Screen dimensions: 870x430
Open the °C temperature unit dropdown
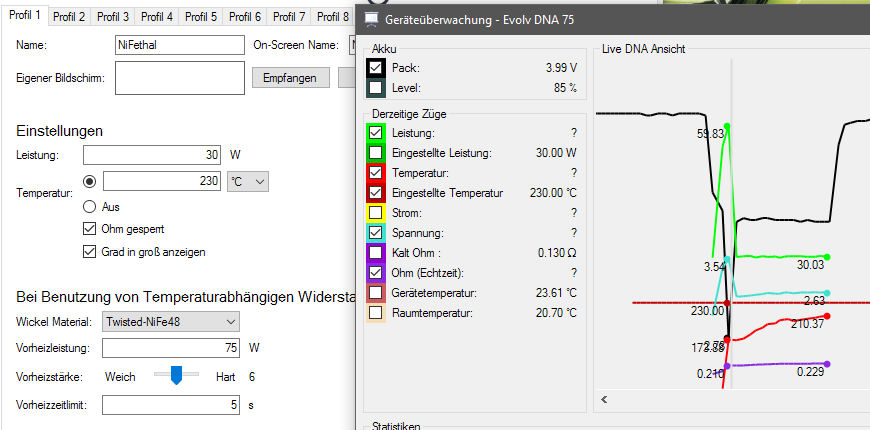[248, 181]
